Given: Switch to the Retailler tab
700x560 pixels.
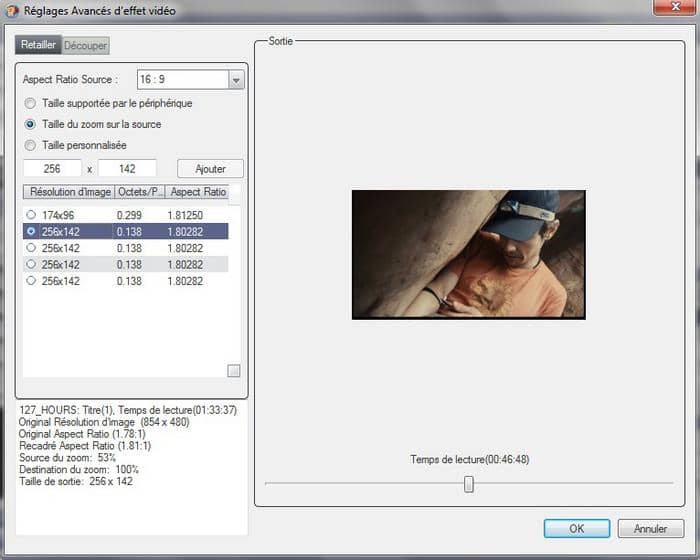Looking at the screenshot, I should tap(38, 45).
